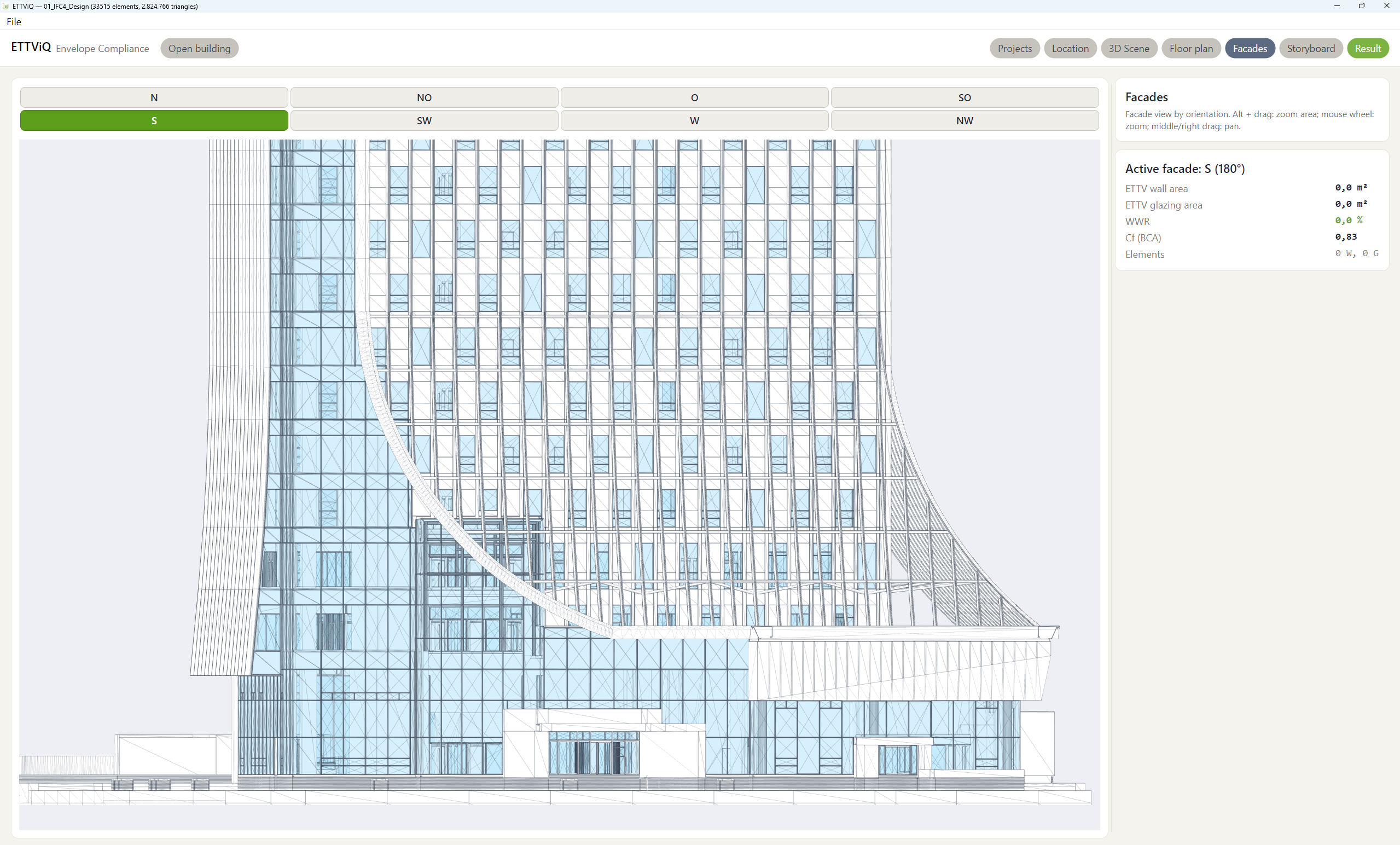Select the N facade orientation
1400x845 pixels.
click(x=154, y=97)
